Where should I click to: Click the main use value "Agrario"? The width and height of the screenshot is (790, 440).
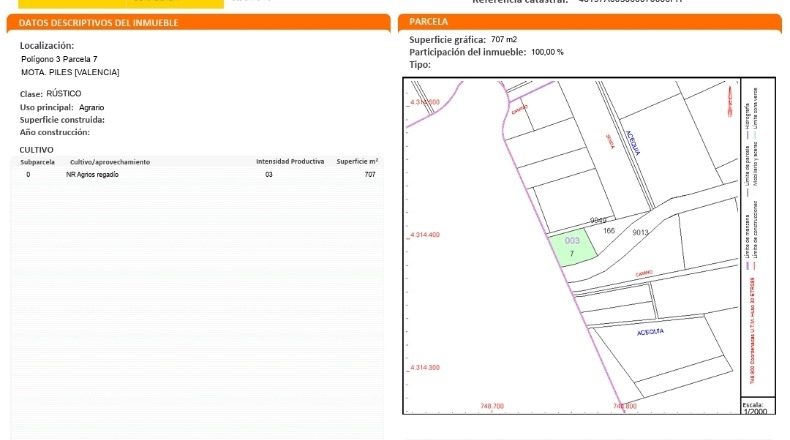(x=92, y=107)
